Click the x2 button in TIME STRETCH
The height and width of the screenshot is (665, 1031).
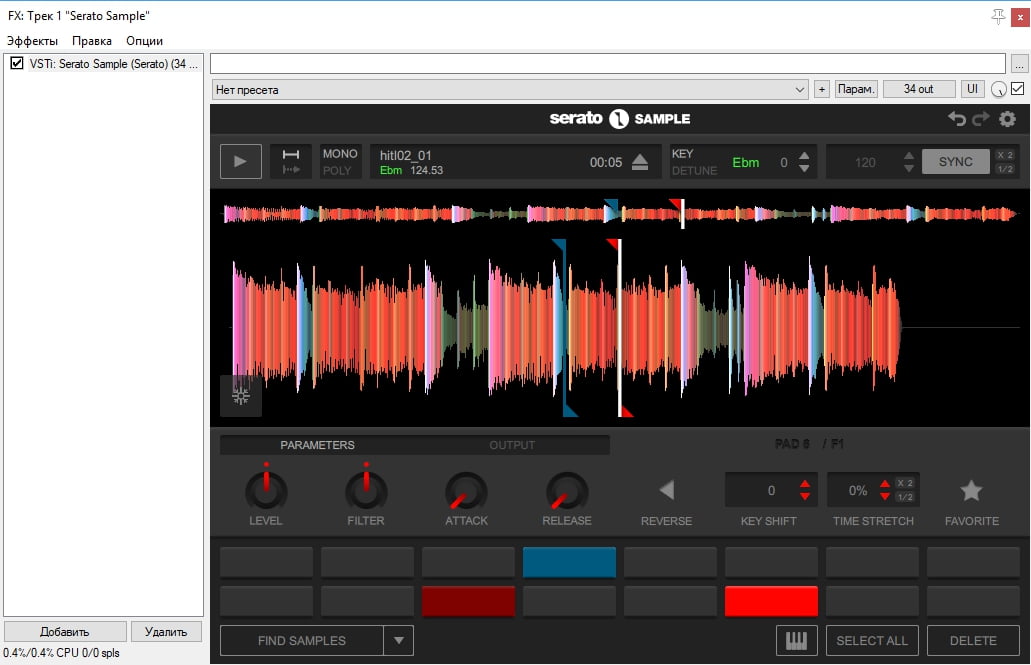905,483
